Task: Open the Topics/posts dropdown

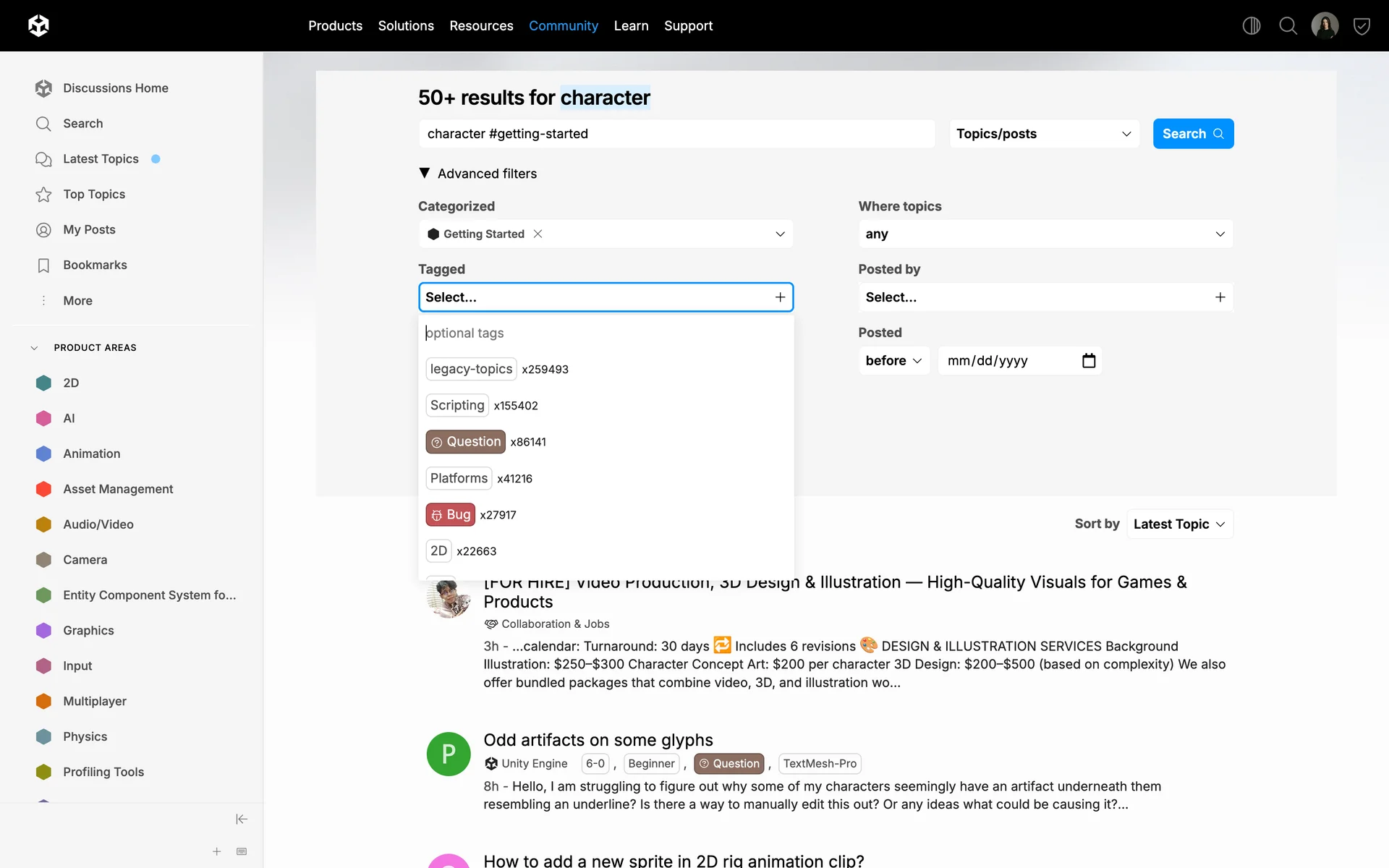Action: click(1043, 134)
